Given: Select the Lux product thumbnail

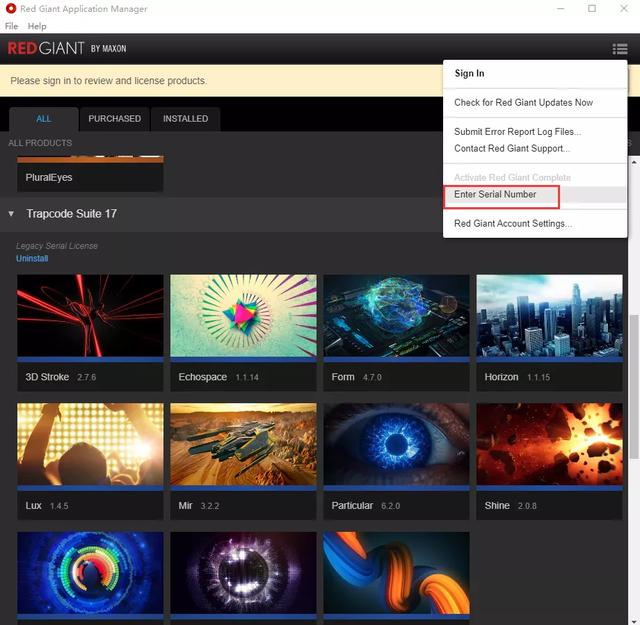Looking at the screenshot, I should pyautogui.click(x=90, y=444).
